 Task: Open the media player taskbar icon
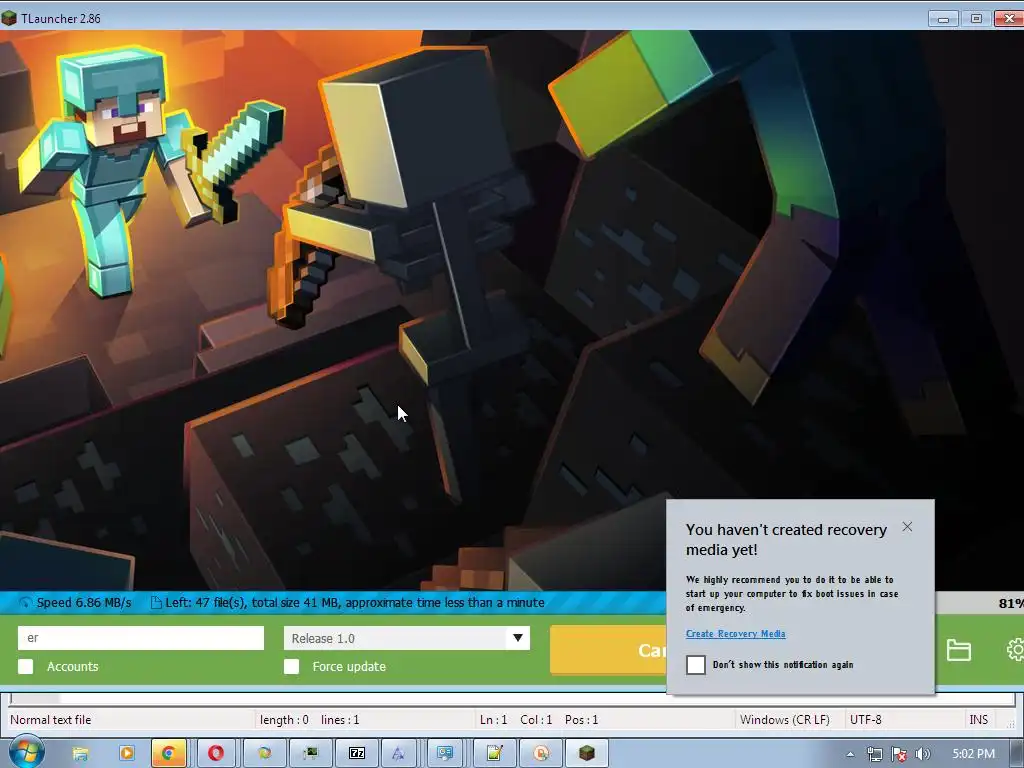point(126,754)
